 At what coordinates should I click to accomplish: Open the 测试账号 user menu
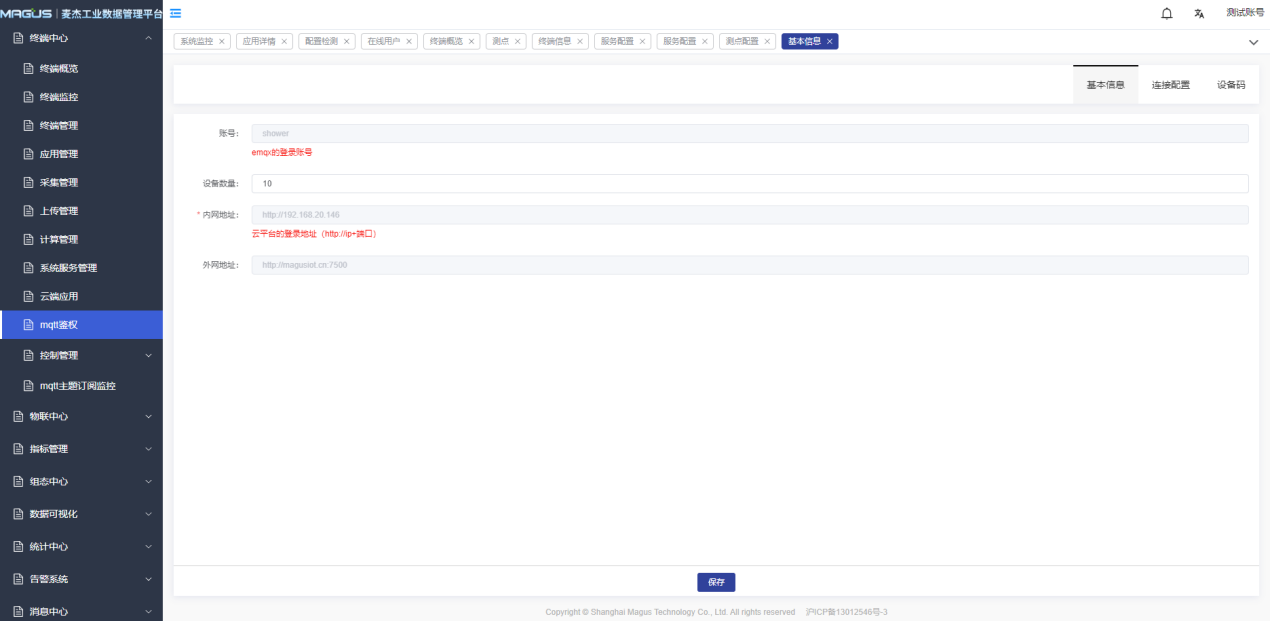coord(1245,13)
